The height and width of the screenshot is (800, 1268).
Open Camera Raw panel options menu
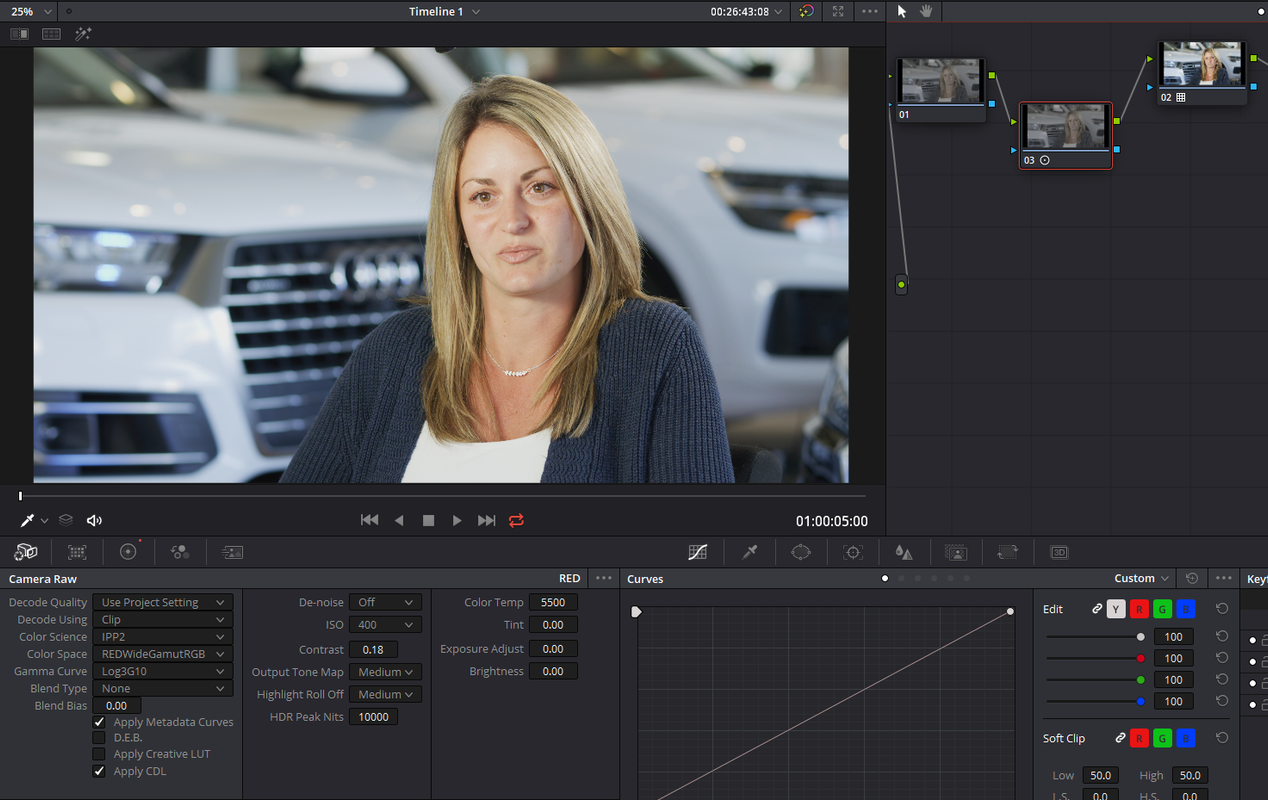pos(603,578)
